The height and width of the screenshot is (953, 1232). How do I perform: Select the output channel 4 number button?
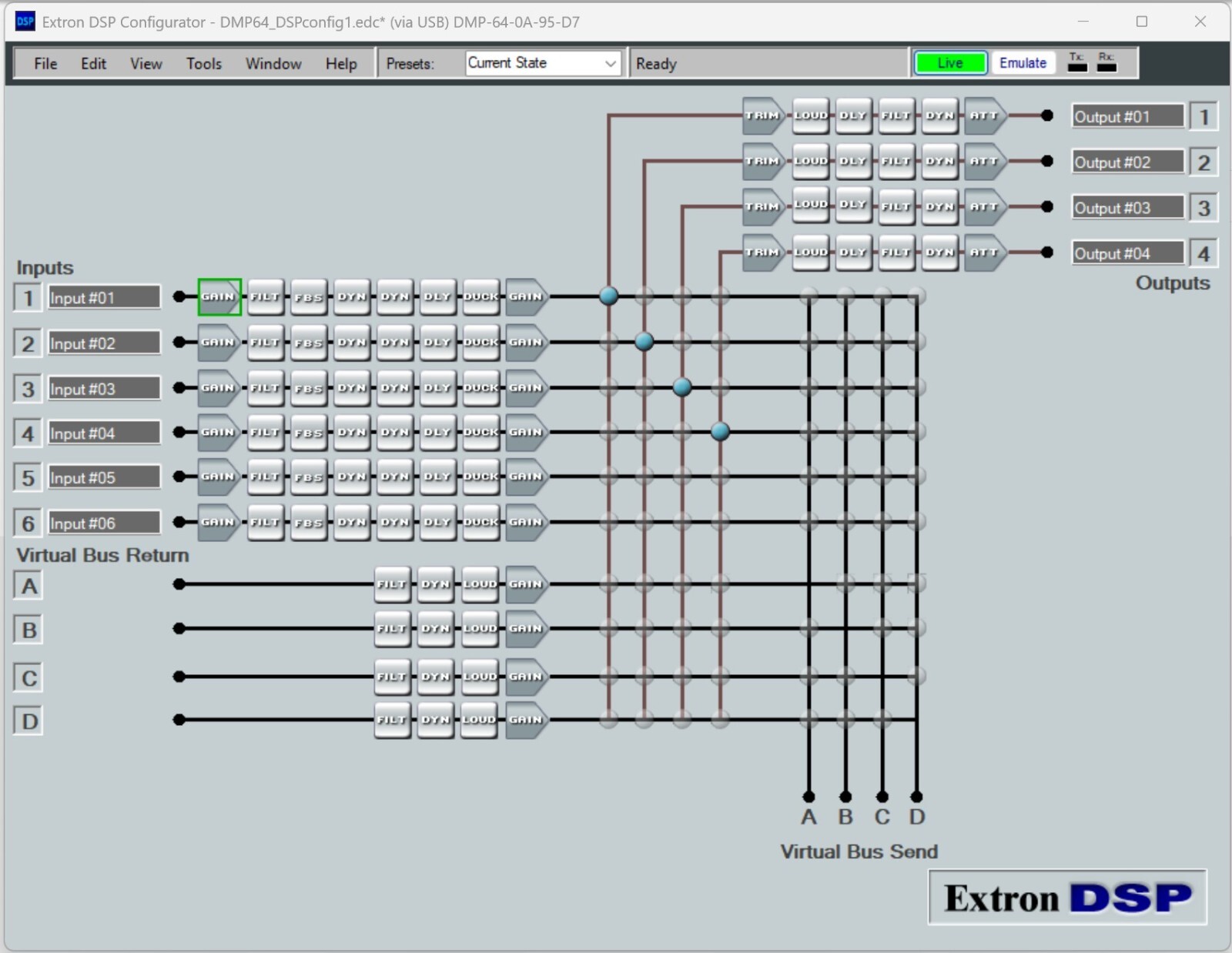point(1204,253)
